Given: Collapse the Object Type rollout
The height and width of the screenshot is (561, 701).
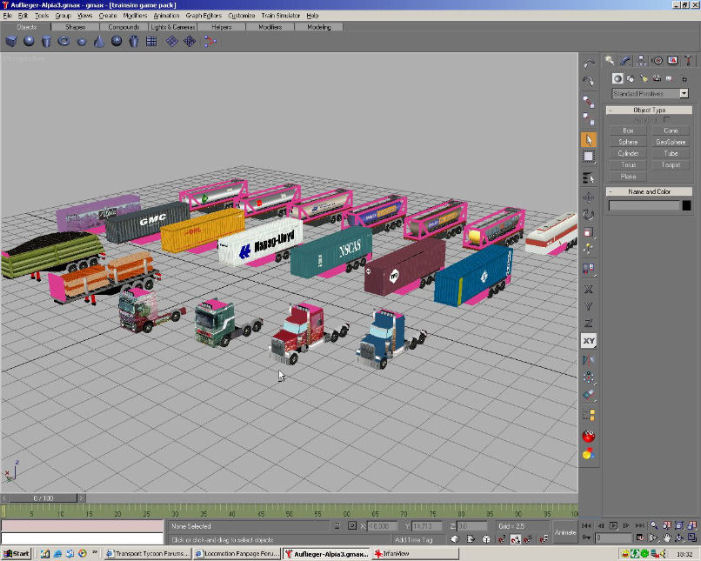Looking at the screenshot, I should (649, 110).
